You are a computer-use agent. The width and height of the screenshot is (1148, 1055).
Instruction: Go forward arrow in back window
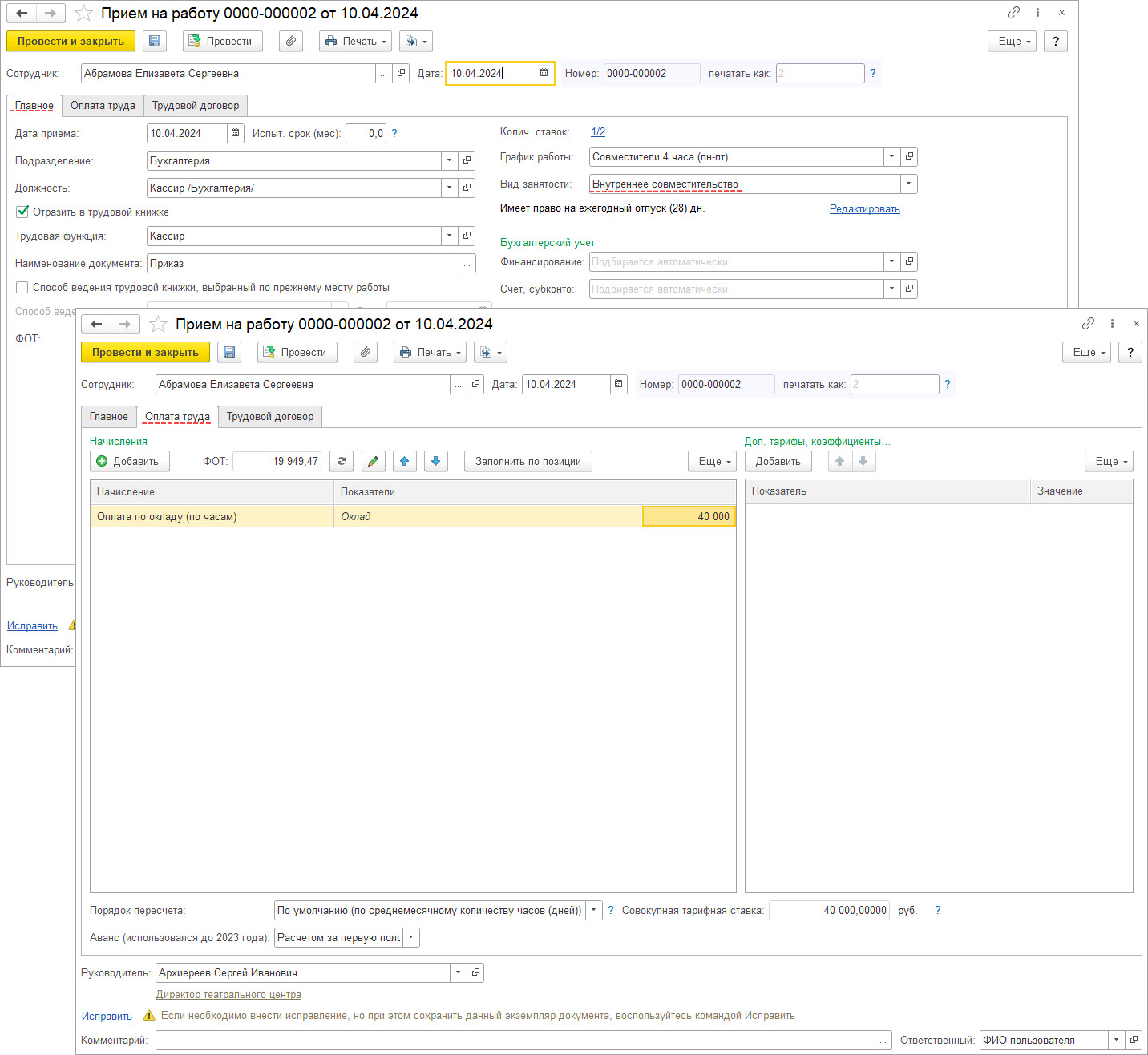[51, 13]
